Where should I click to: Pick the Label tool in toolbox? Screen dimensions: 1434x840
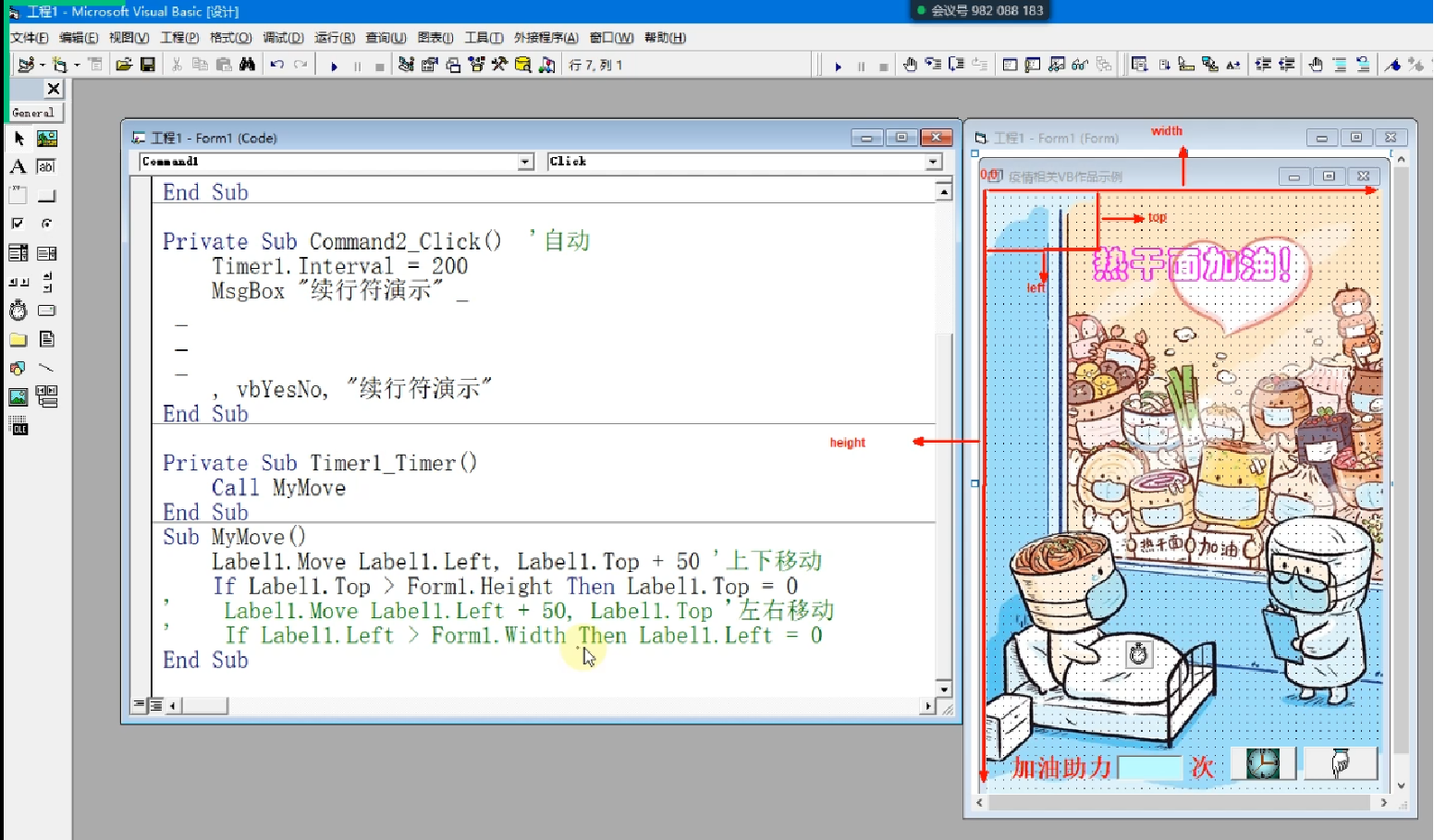pyautogui.click(x=18, y=167)
